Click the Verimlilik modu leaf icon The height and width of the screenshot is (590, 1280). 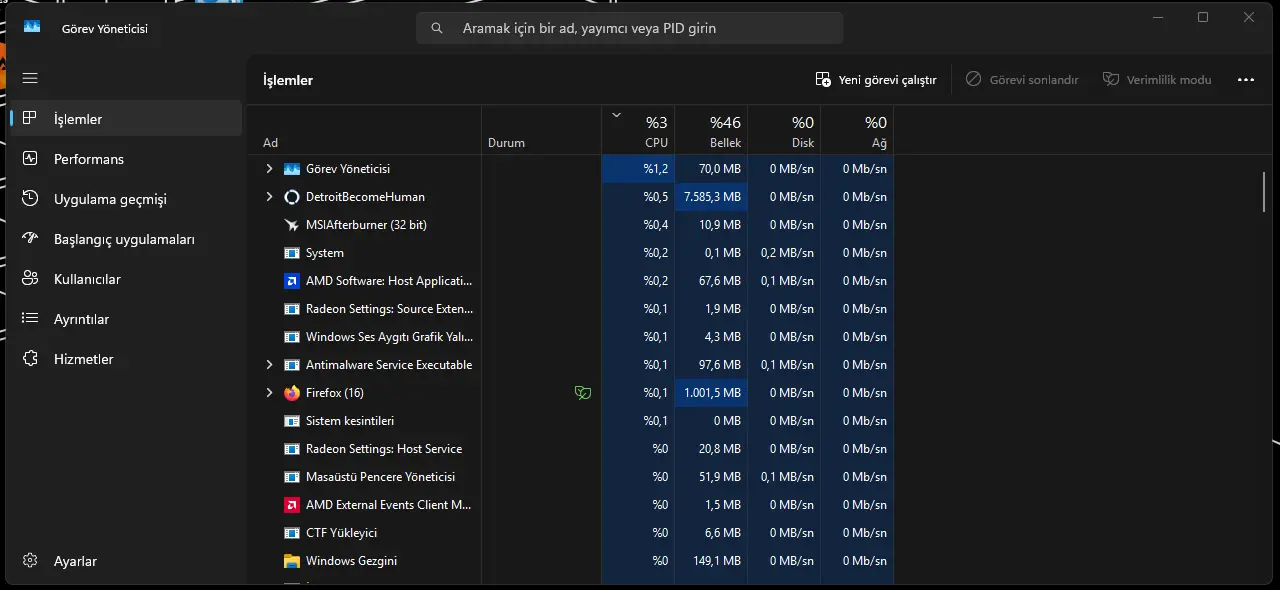point(1111,80)
